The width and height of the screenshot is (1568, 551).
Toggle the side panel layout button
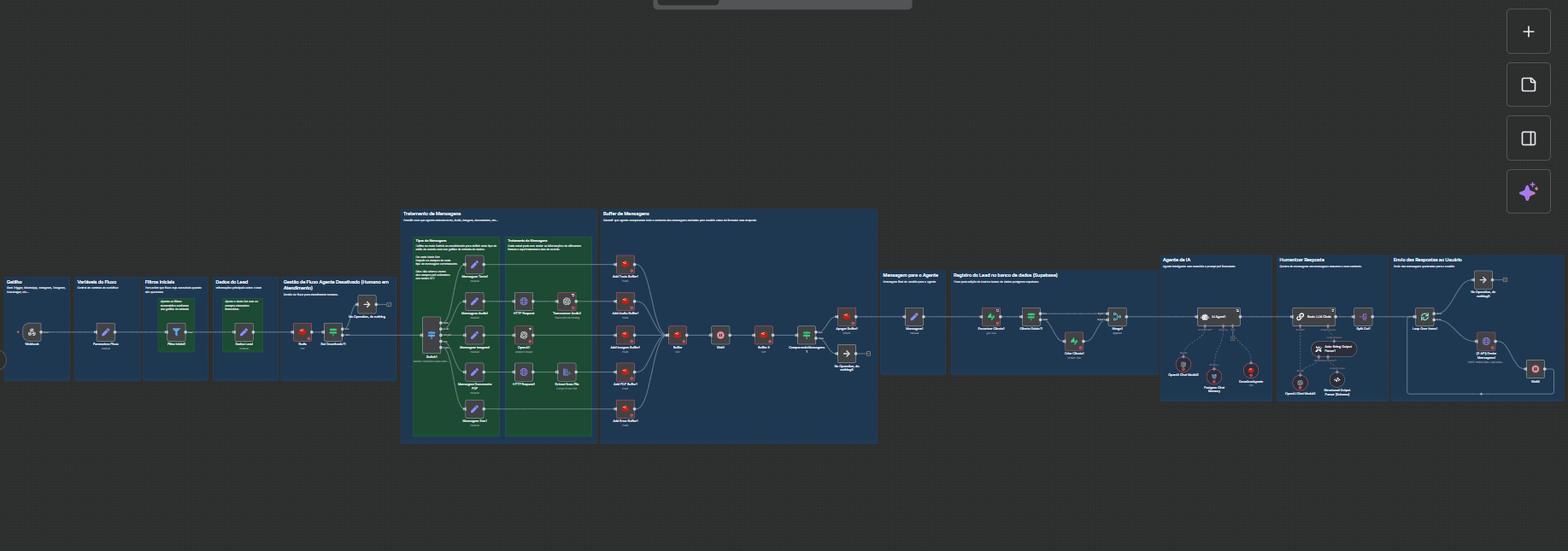click(1528, 138)
